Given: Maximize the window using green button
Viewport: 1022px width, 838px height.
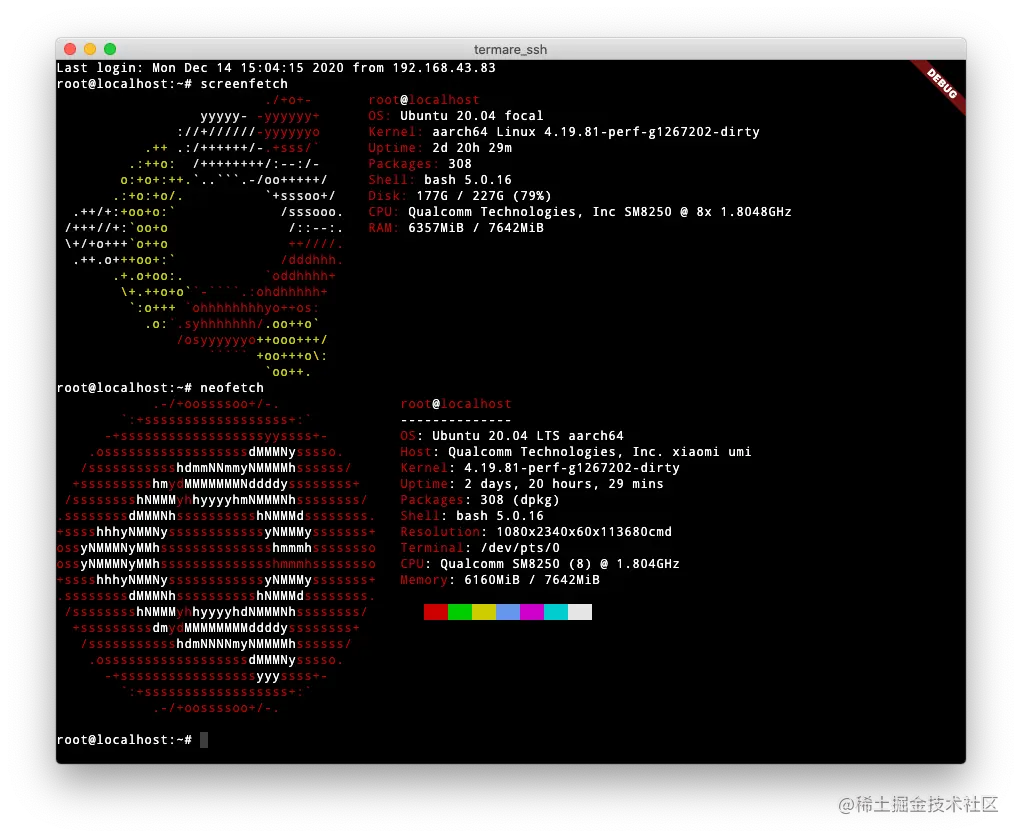Looking at the screenshot, I should click(110, 49).
